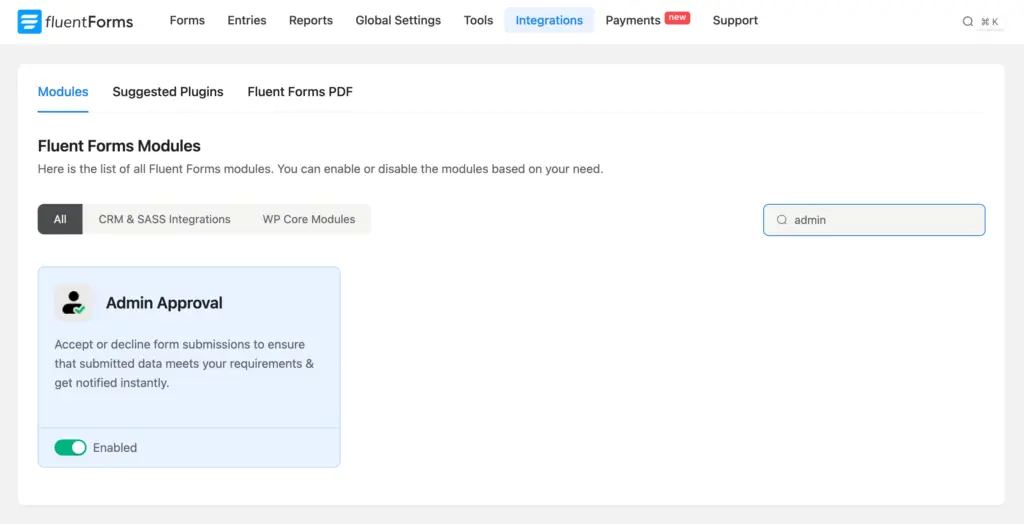Go to Reports
Viewport: 1024px width, 524px height.
[311, 20]
